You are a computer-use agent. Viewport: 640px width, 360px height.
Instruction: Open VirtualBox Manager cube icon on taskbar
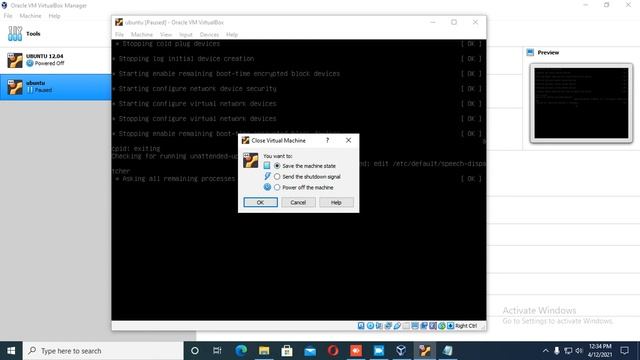[x=402, y=351]
